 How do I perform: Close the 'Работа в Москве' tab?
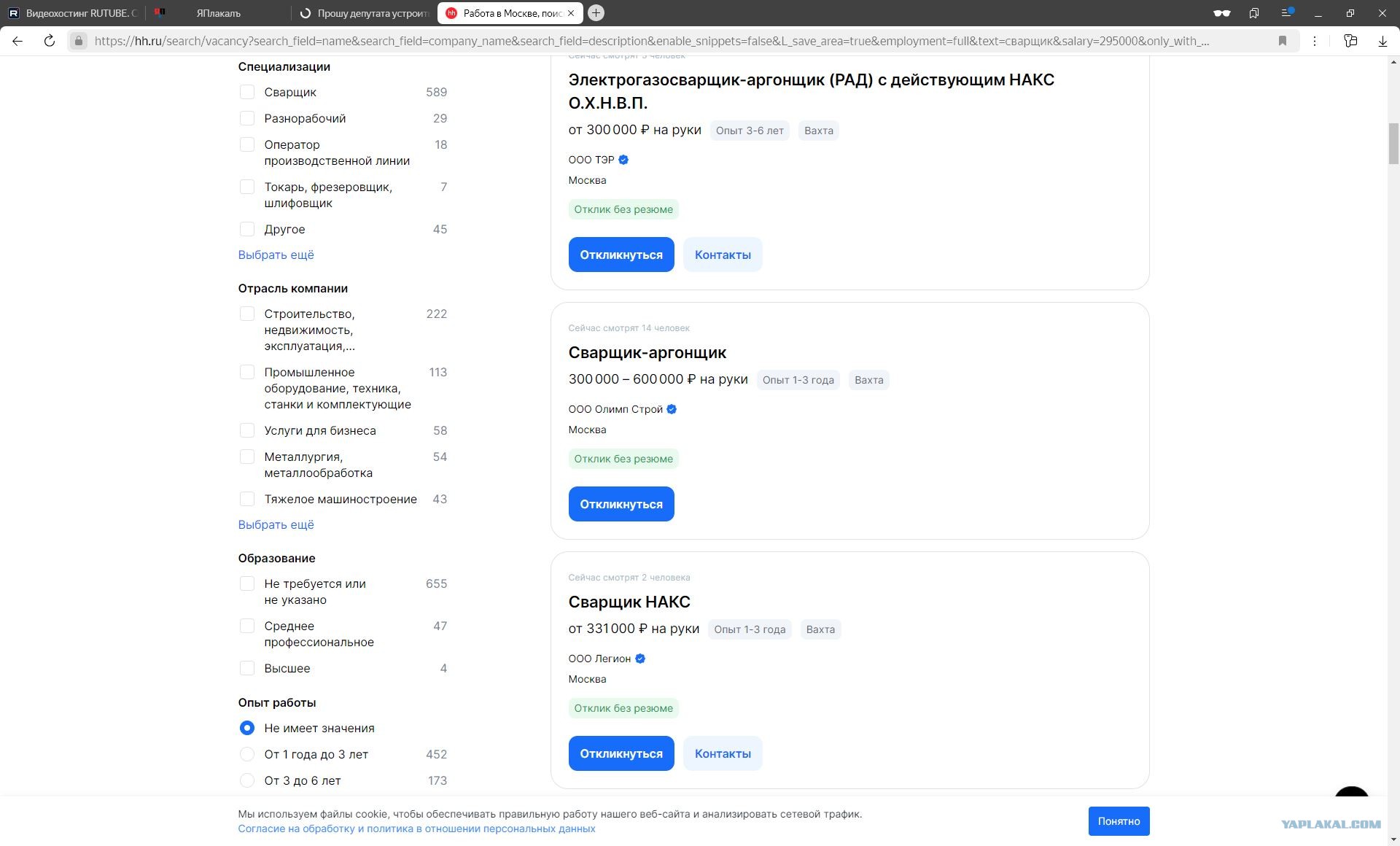click(x=571, y=13)
